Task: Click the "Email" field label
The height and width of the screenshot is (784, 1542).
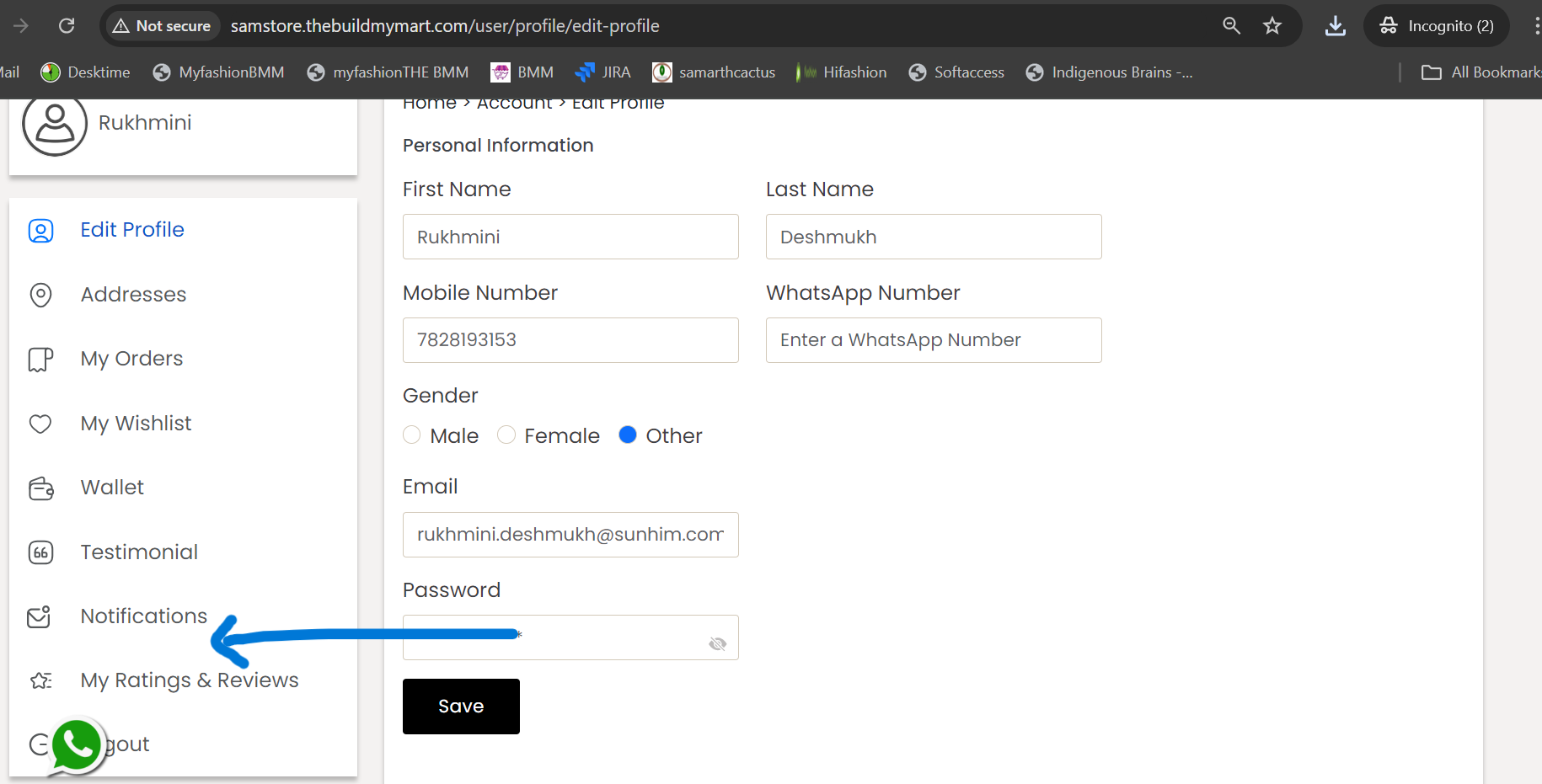Action: point(431,487)
